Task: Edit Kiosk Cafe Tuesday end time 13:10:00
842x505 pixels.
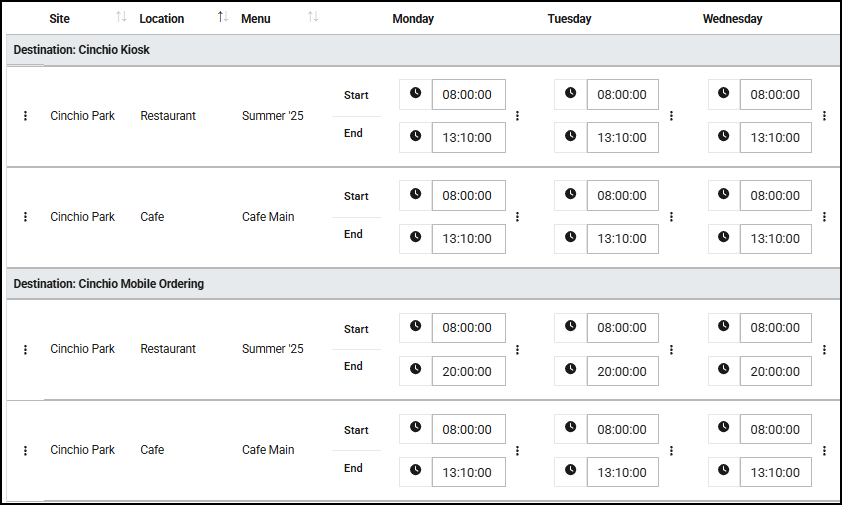Action: coord(622,239)
